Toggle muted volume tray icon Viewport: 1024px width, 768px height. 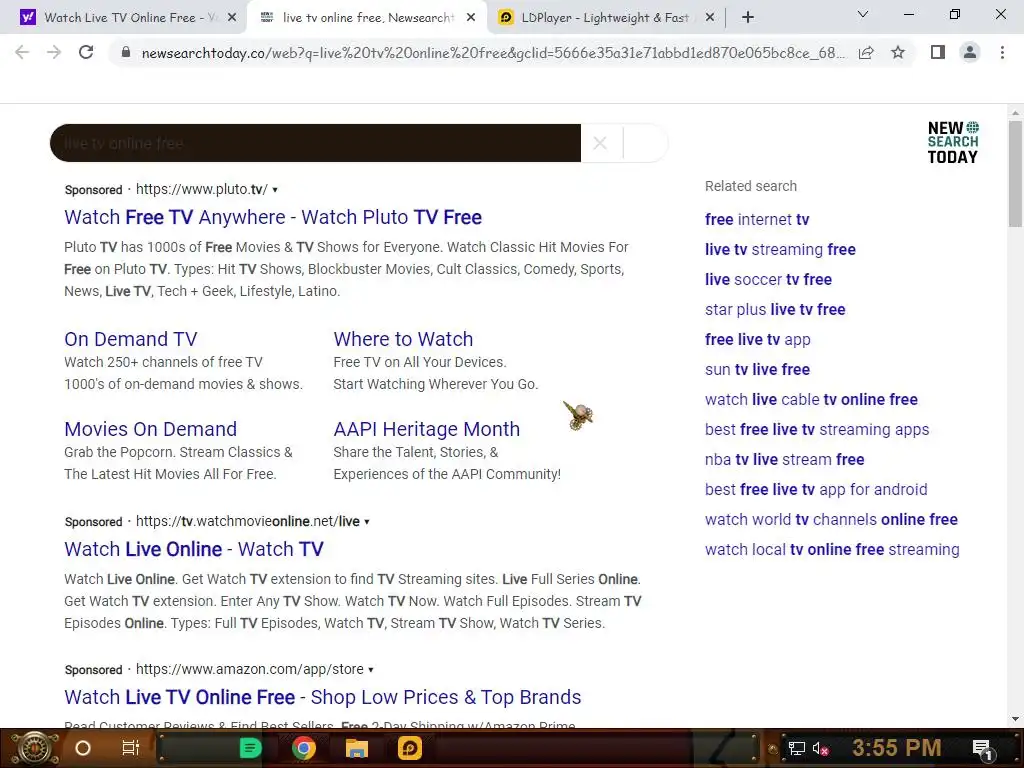820,748
